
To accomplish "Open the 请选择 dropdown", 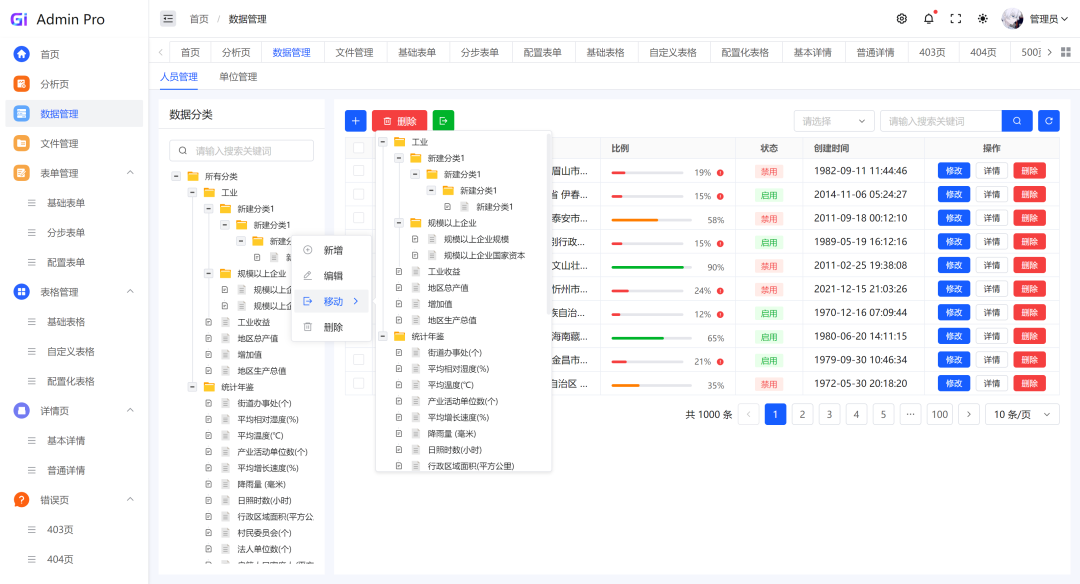I will click(834, 121).
